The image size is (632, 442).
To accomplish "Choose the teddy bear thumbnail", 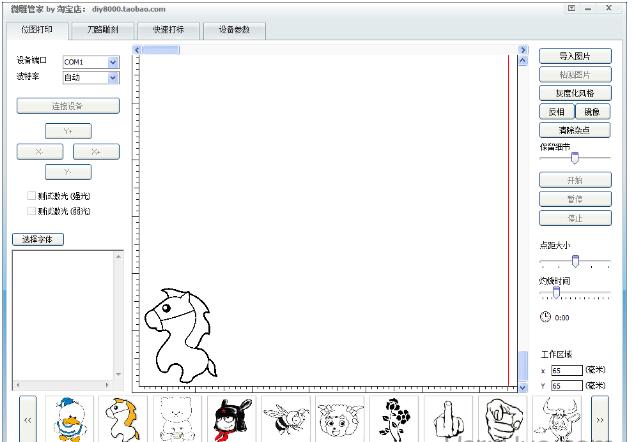I will click(176, 419).
